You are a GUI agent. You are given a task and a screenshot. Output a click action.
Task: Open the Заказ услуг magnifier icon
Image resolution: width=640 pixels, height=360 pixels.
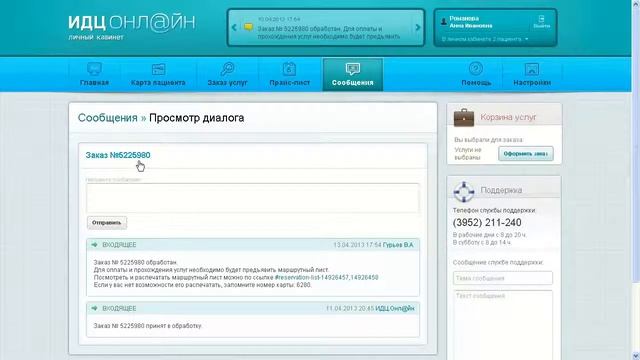coord(227,69)
